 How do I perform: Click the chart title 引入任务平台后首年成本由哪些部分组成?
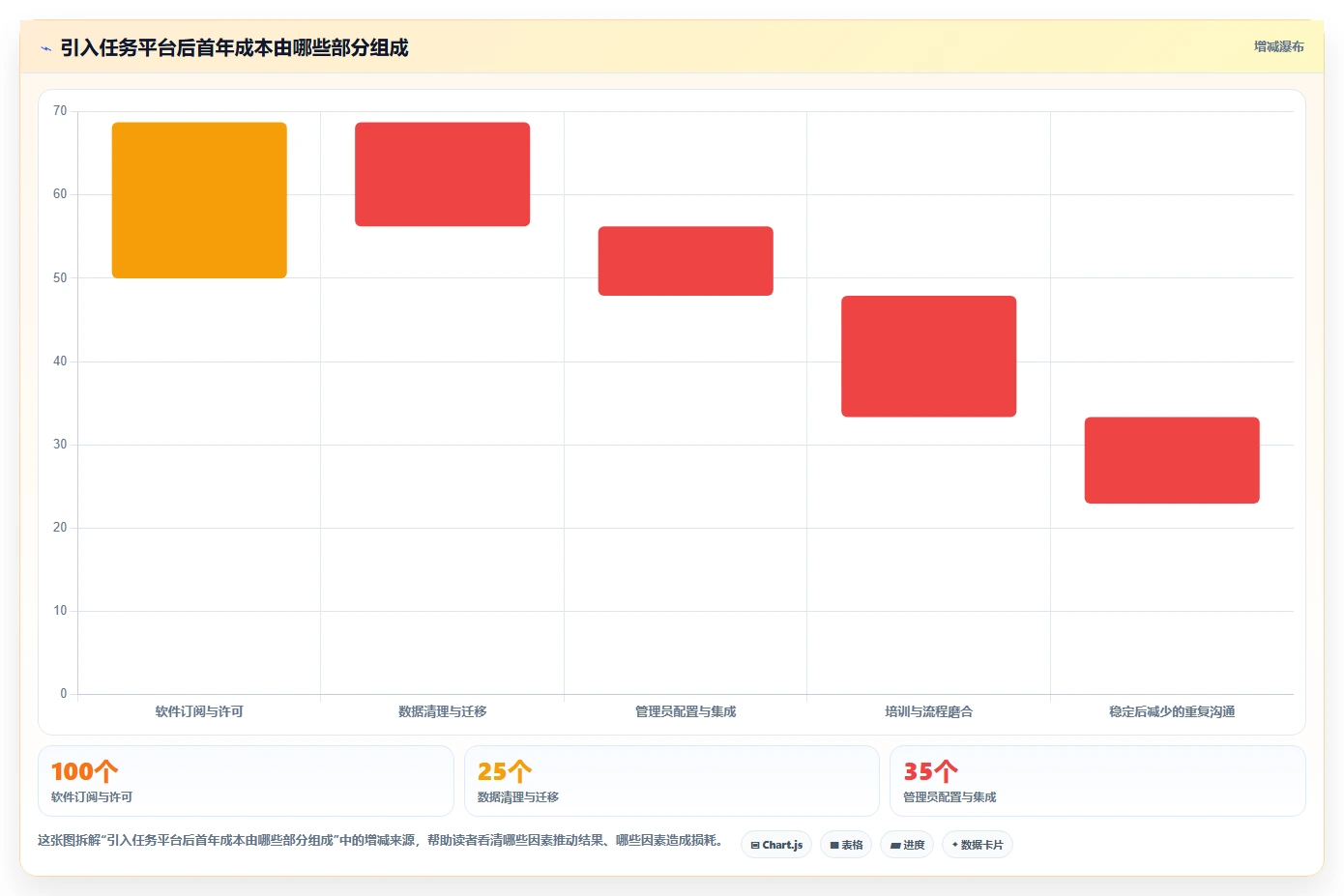tap(234, 48)
